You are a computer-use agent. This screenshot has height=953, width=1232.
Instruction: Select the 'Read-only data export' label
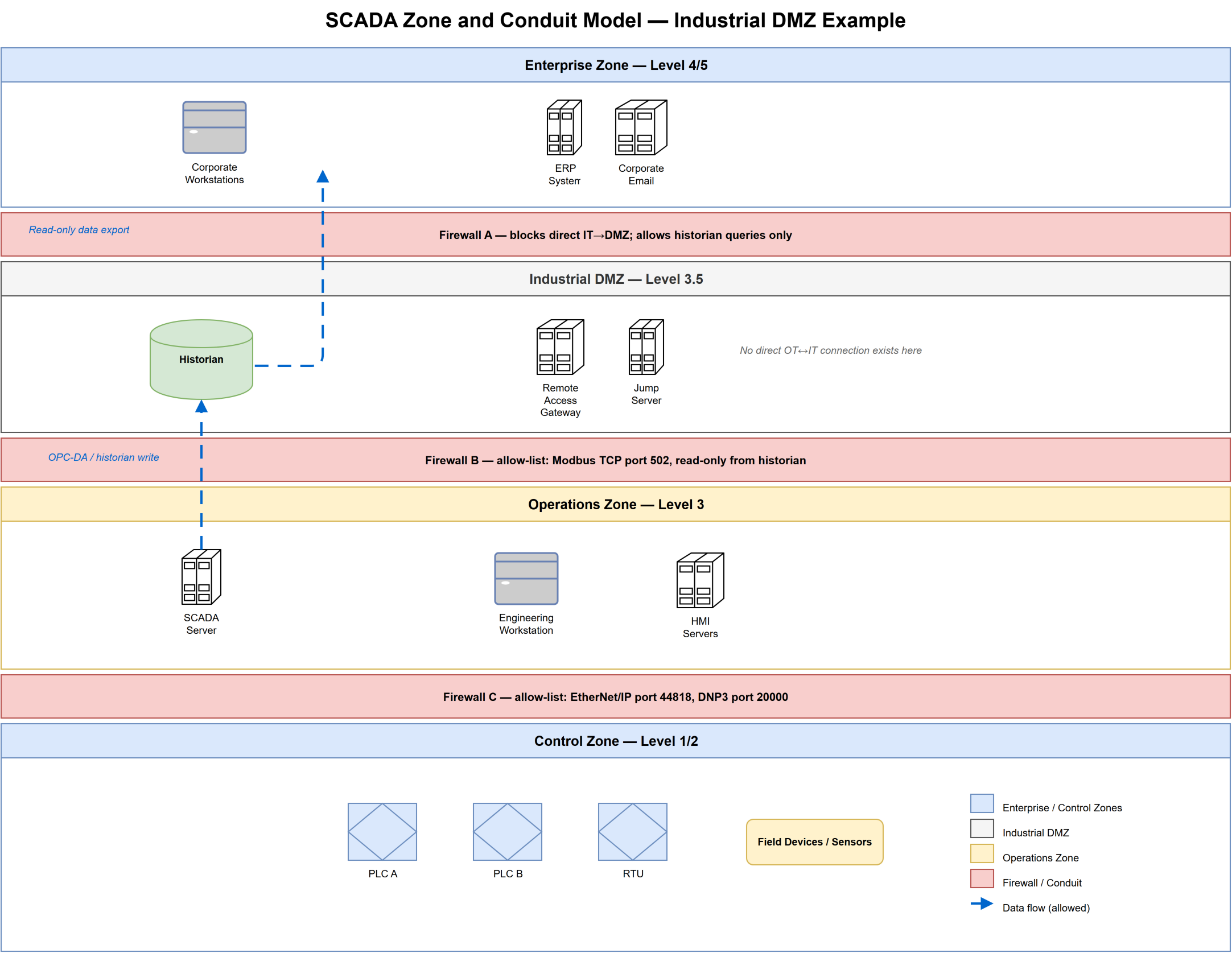tap(79, 230)
